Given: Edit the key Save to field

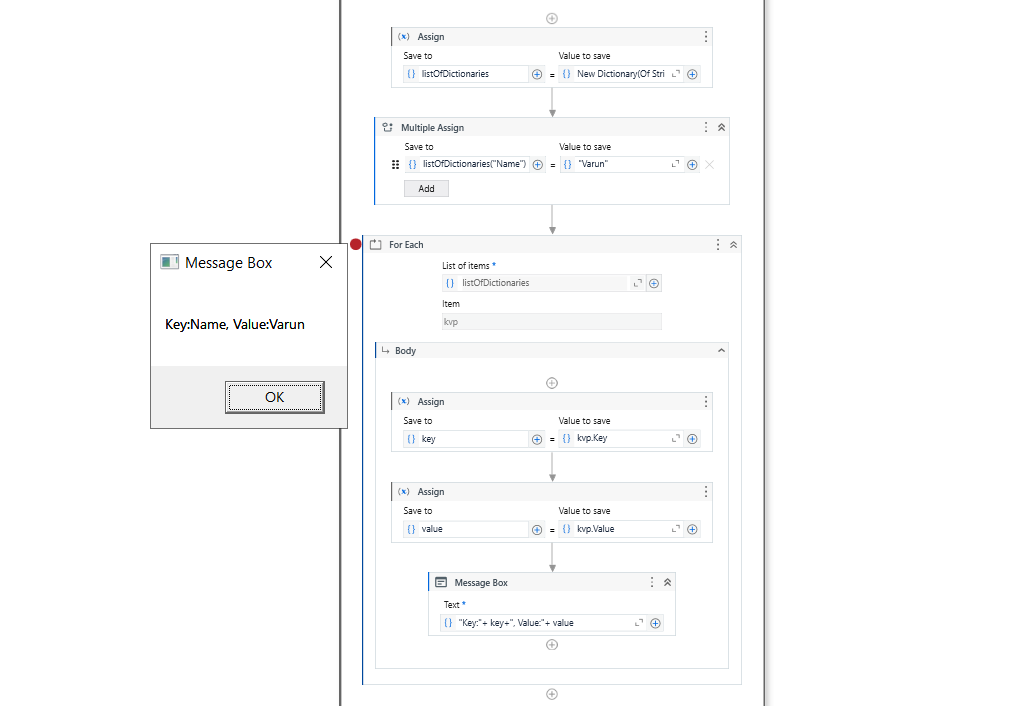Looking at the screenshot, I should point(466,439).
